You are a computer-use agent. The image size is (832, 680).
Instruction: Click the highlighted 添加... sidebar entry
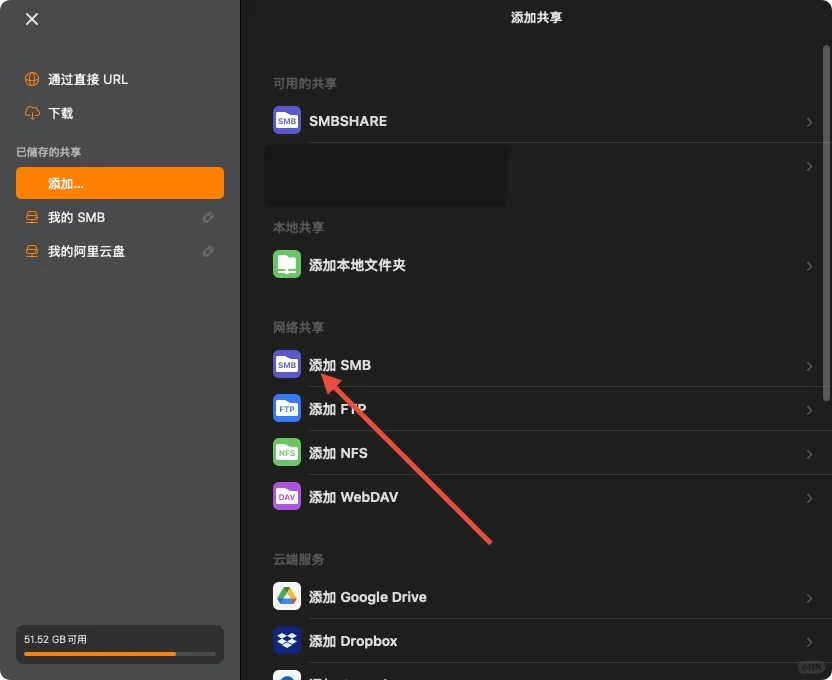[119, 183]
